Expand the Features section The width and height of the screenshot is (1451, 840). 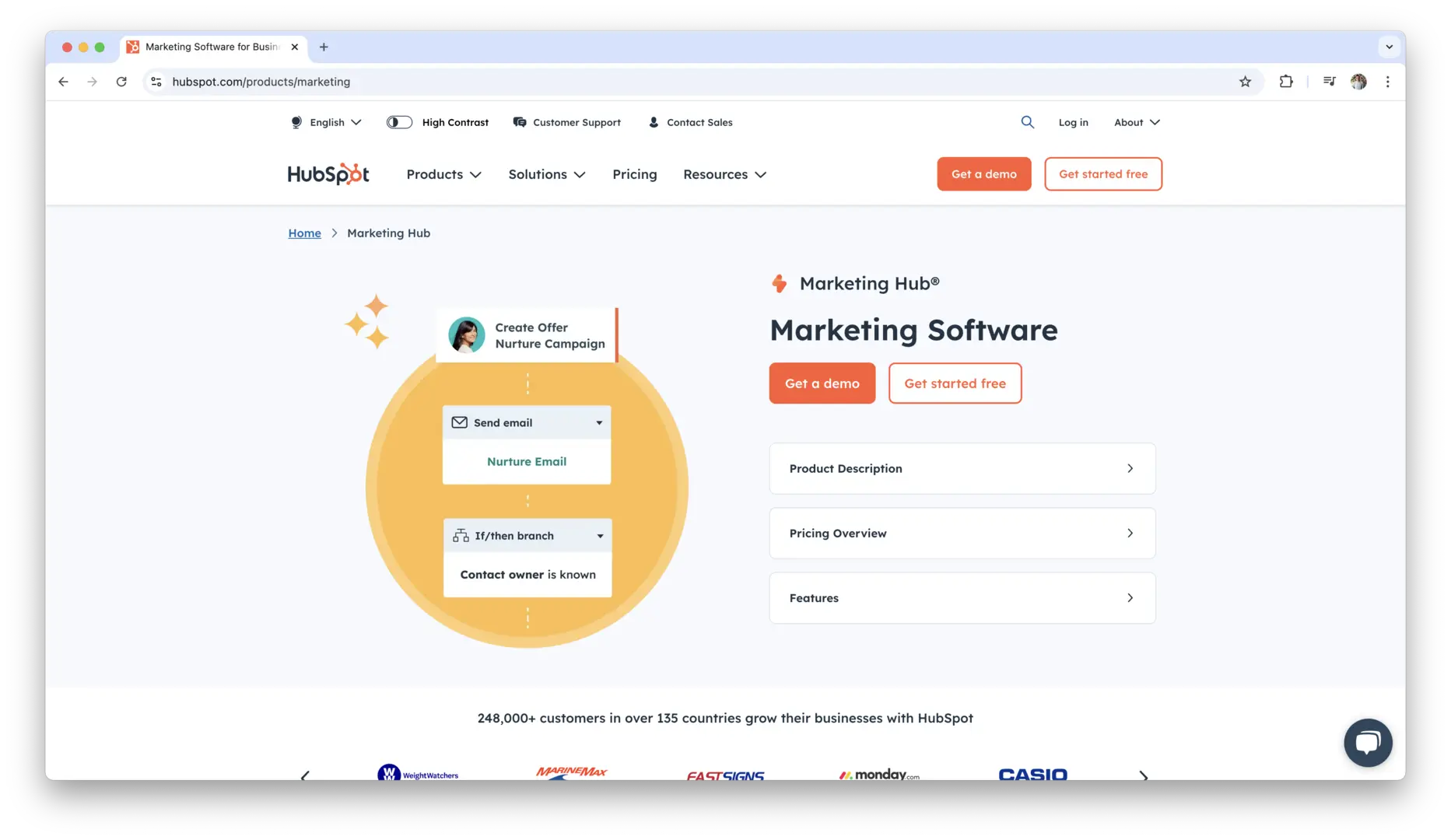[962, 597]
